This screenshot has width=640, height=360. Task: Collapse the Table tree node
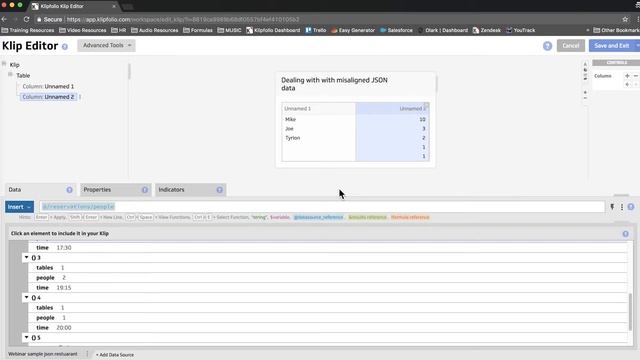10,74
